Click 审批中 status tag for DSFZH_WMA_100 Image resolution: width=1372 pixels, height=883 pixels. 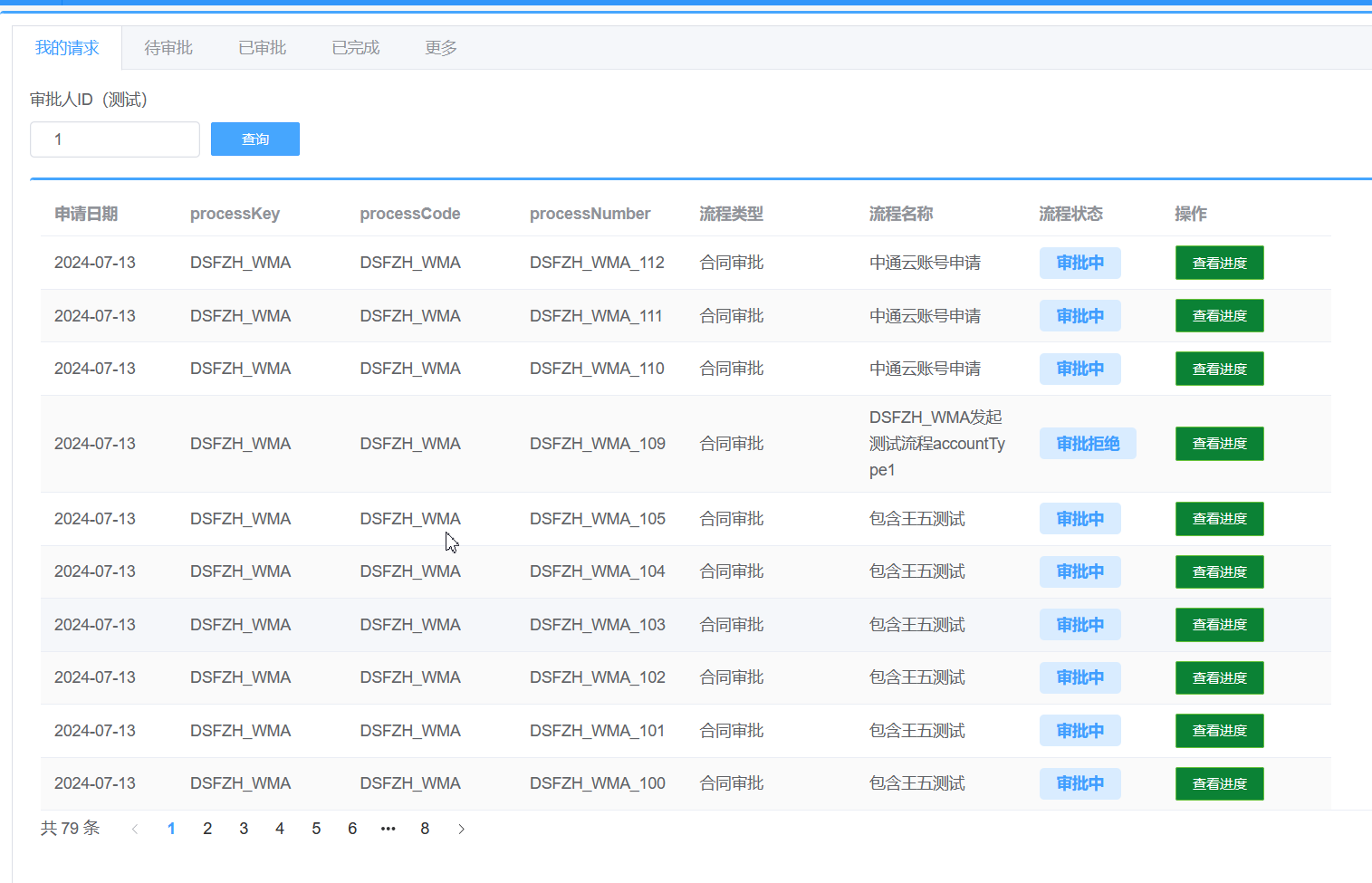tap(1079, 783)
